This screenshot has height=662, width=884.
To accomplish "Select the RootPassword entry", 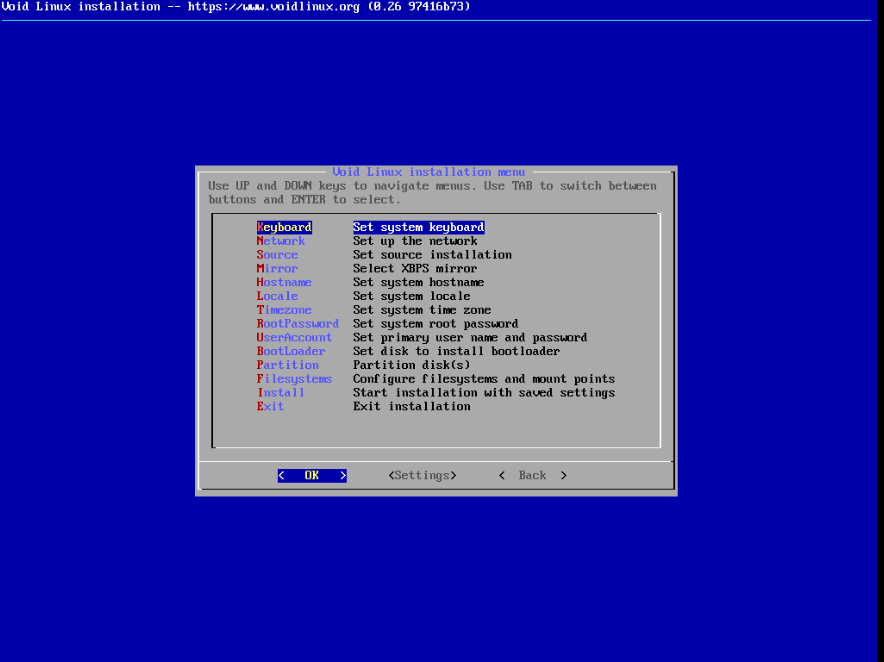I will click(297, 323).
